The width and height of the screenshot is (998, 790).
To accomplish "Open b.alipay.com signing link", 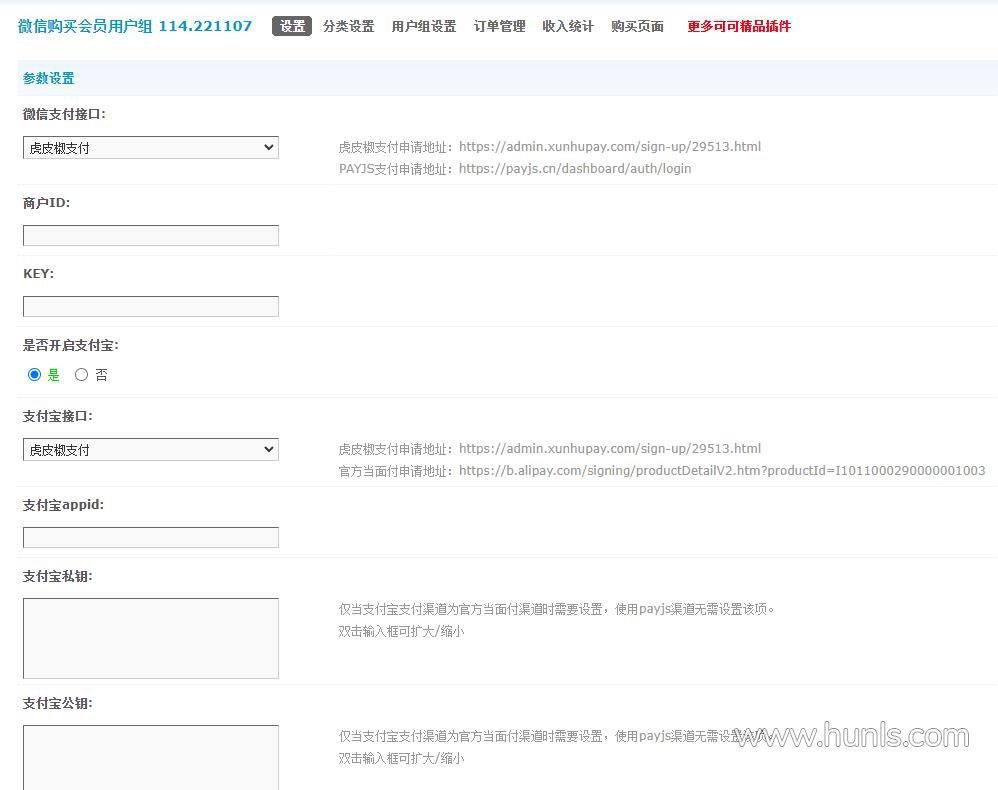I will coord(722,471).
